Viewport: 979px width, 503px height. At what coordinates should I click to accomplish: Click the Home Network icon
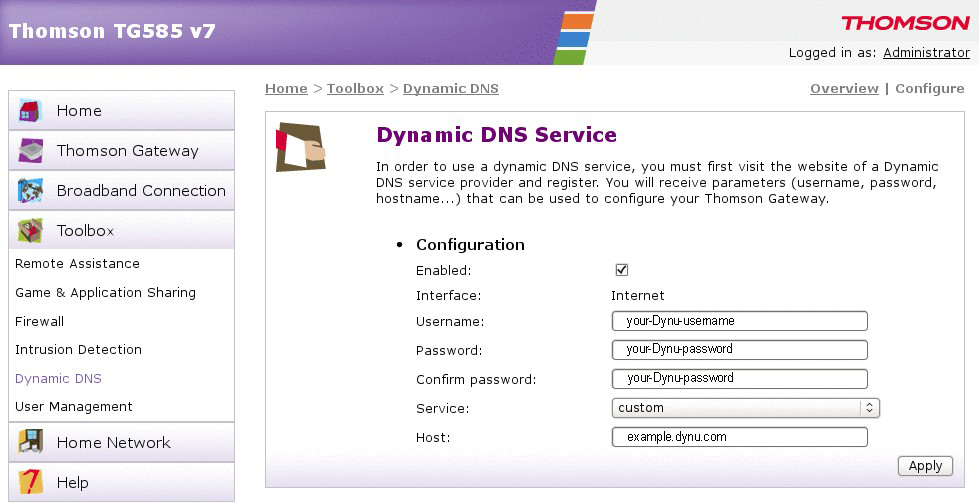click(x=31, y=442)
